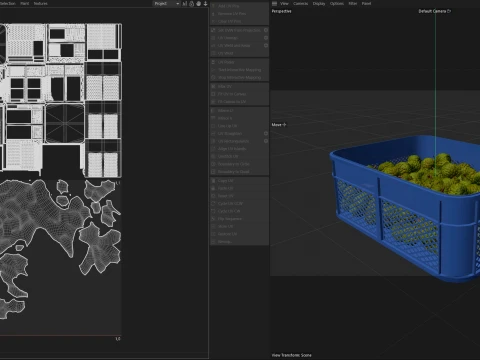Open settings gear beside UV Straighten
Viewport: 480px width, 360px height.
click(266, 133)
